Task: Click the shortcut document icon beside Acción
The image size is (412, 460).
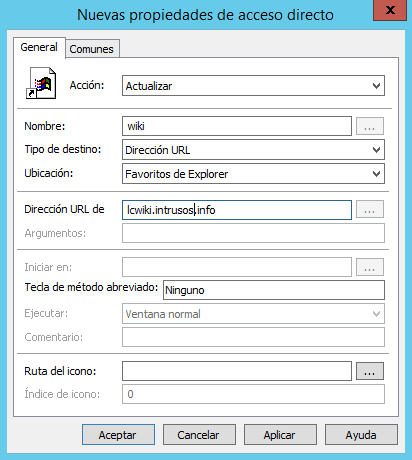Action: point(41,83)
